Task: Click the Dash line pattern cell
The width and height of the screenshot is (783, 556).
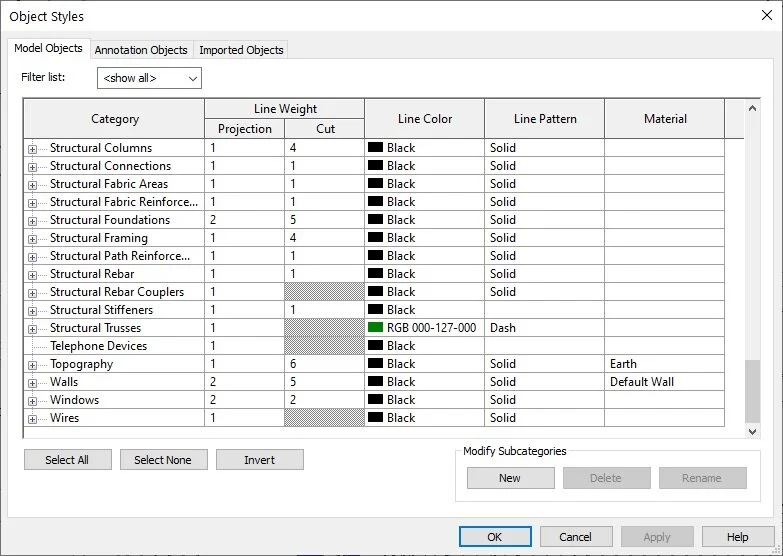Action: (x=544, y=328)
